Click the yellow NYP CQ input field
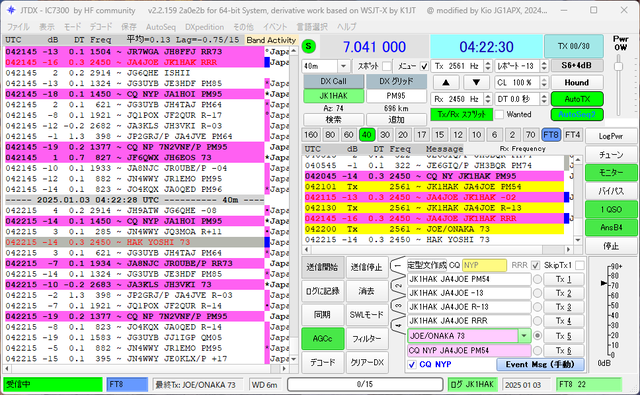Screen dimensions: 640x395 (484, 265)
